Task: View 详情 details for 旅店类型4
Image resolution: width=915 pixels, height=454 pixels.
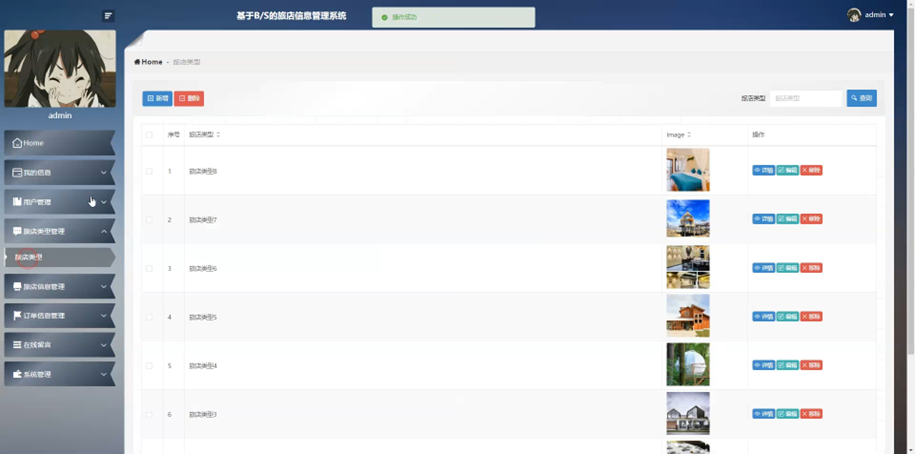Action: click(763, 365)
